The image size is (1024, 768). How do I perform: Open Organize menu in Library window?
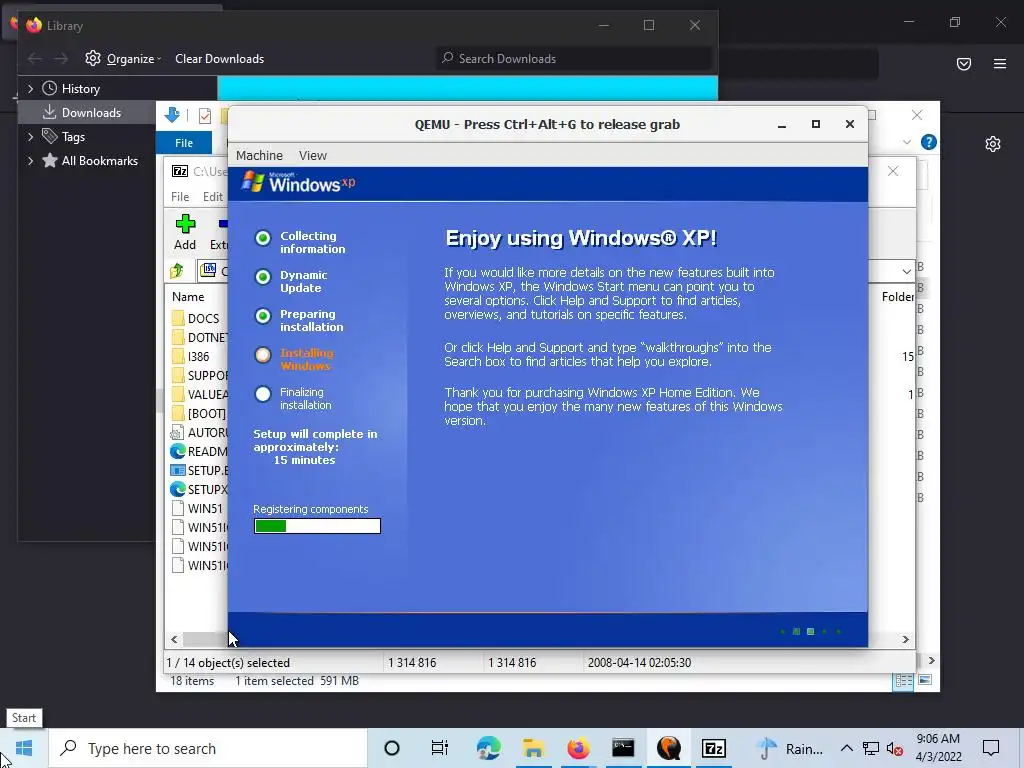click(134, 59)
